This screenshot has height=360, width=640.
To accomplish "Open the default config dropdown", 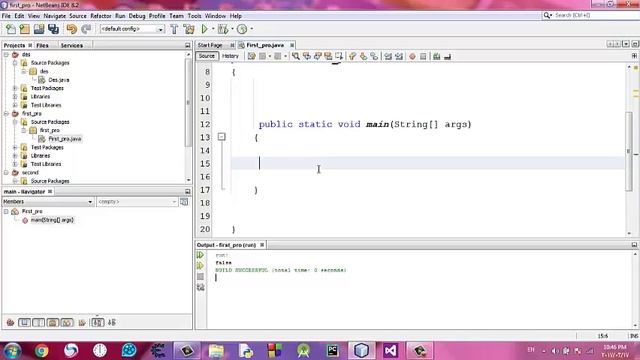I will [x=160, y=29].
